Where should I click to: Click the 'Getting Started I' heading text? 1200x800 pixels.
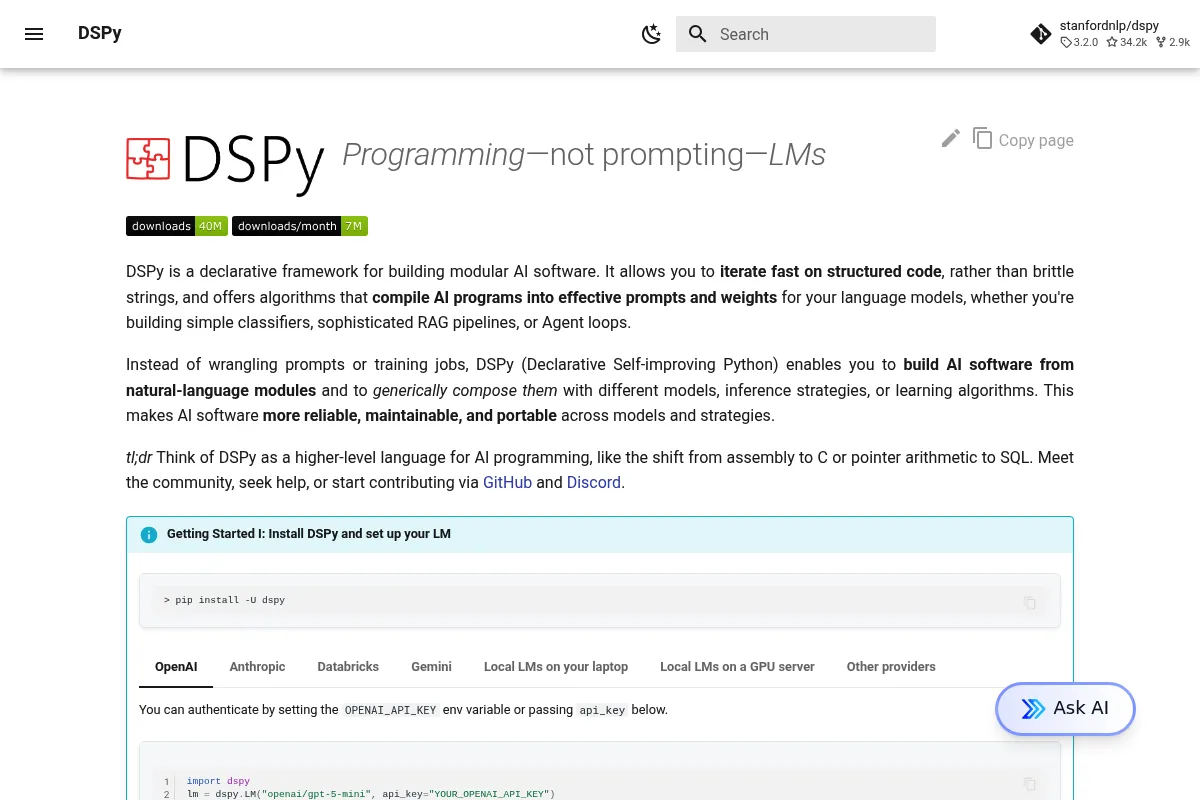tap(309, 534)
